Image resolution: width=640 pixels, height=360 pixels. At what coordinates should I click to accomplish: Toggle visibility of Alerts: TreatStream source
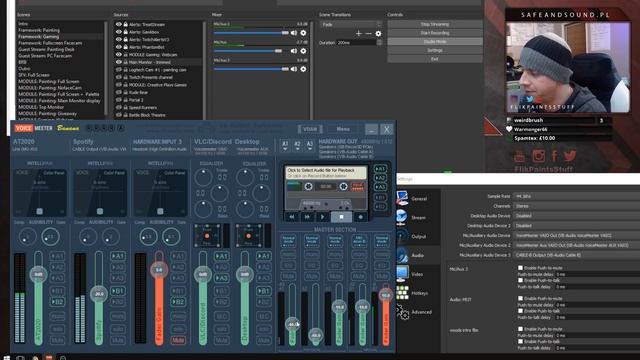point(119,24)
